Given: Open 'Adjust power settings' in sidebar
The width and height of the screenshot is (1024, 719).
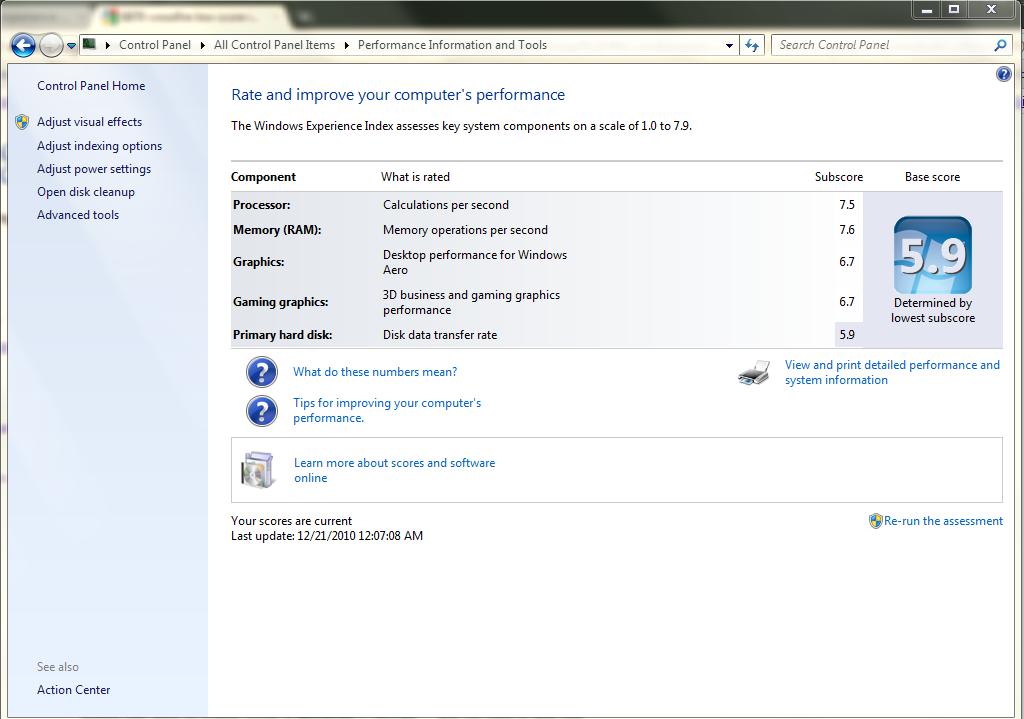Looking at the screenshot, I should [x=94, y=169].
